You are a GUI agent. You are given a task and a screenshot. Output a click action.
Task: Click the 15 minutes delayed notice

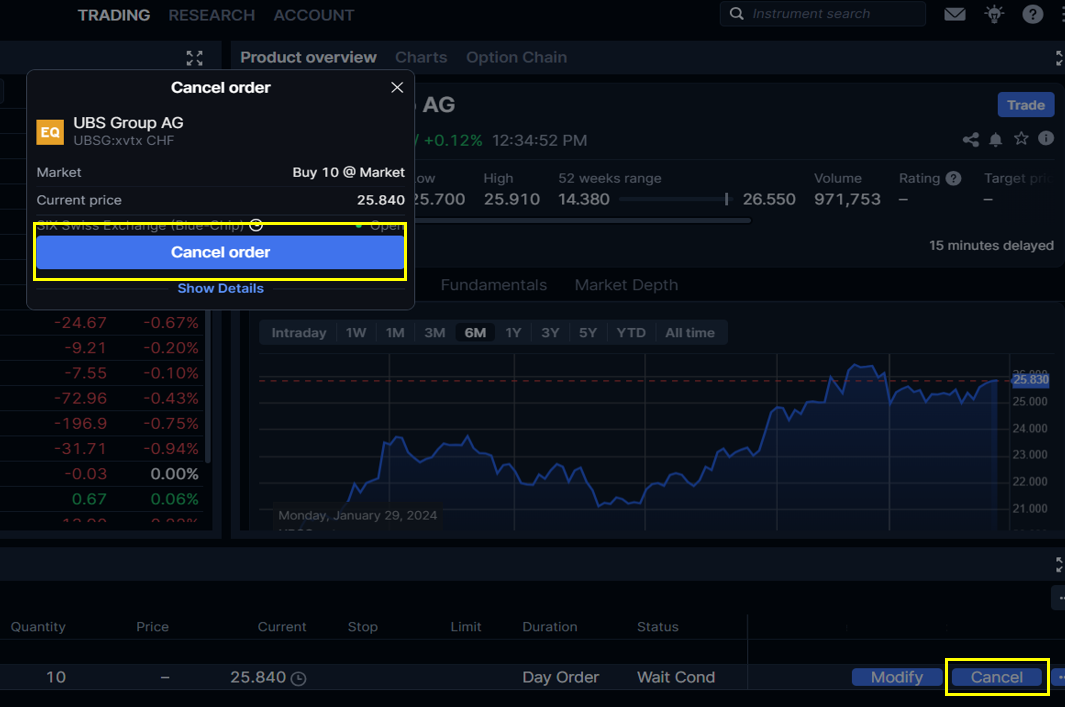(991, 245)
